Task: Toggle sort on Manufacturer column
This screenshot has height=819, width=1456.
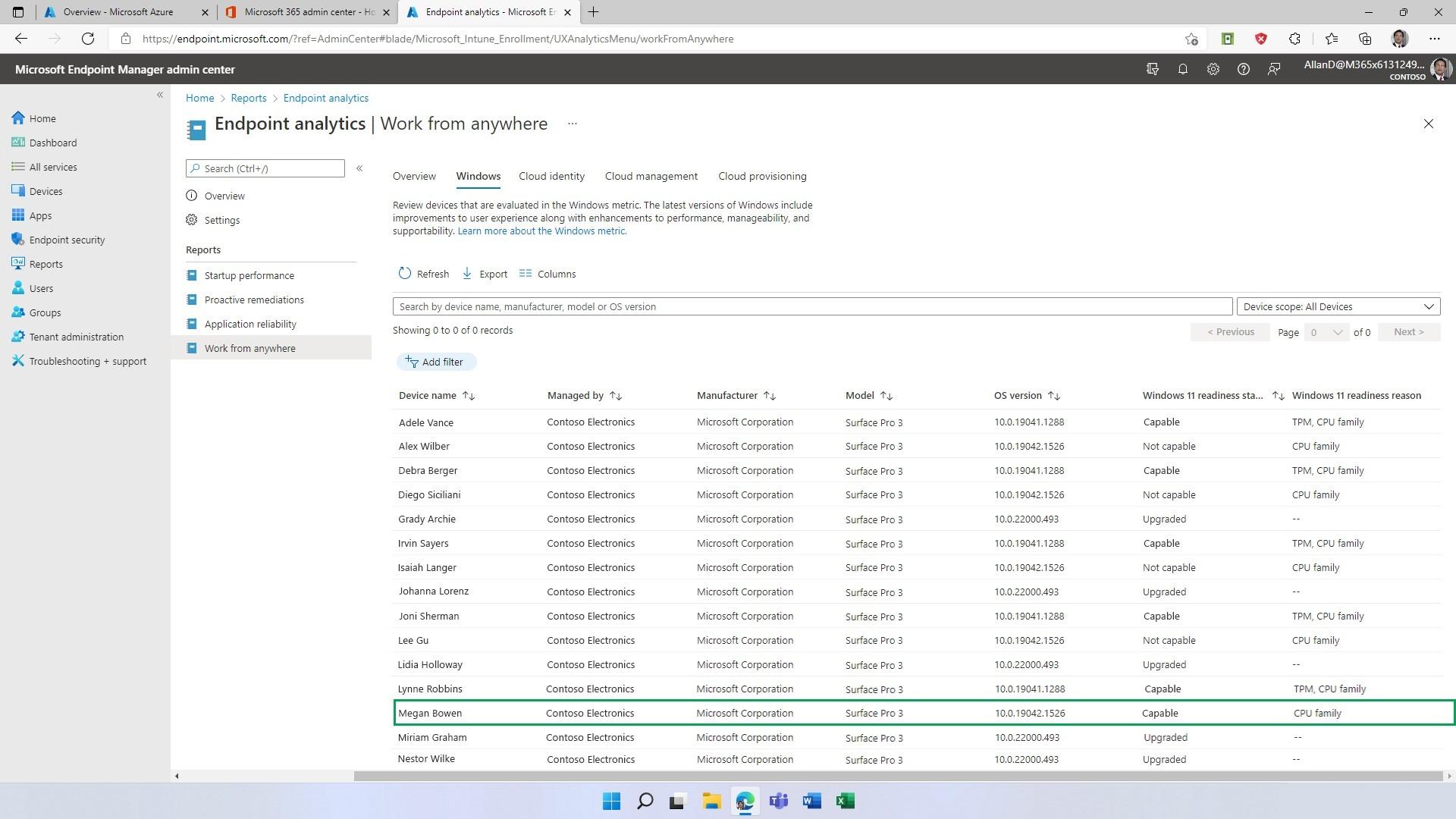Action: pos(769,396)
